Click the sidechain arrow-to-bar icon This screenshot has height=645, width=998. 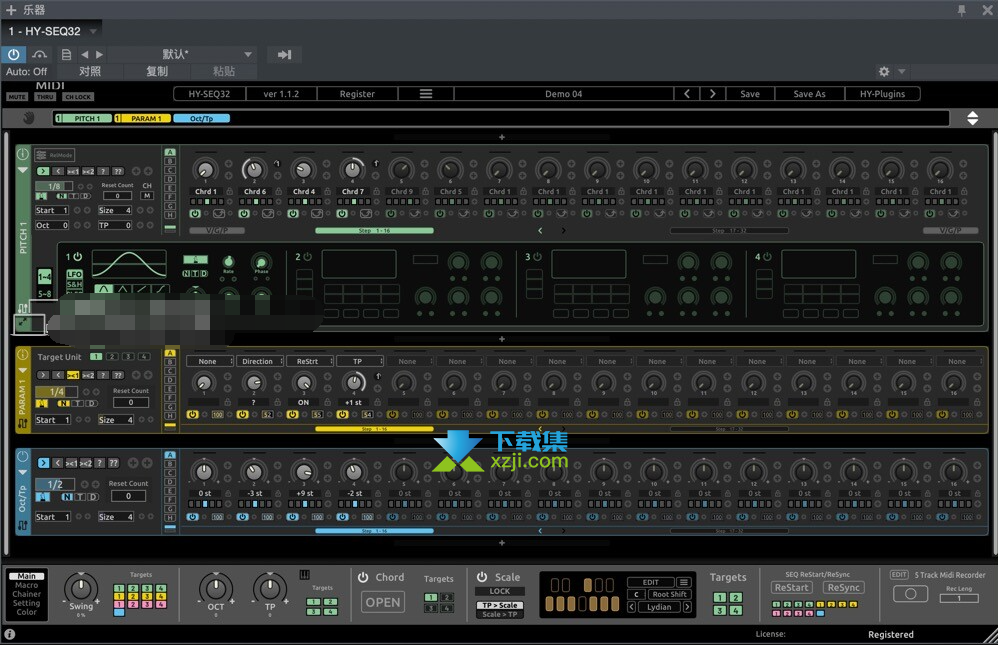point(285,55)
